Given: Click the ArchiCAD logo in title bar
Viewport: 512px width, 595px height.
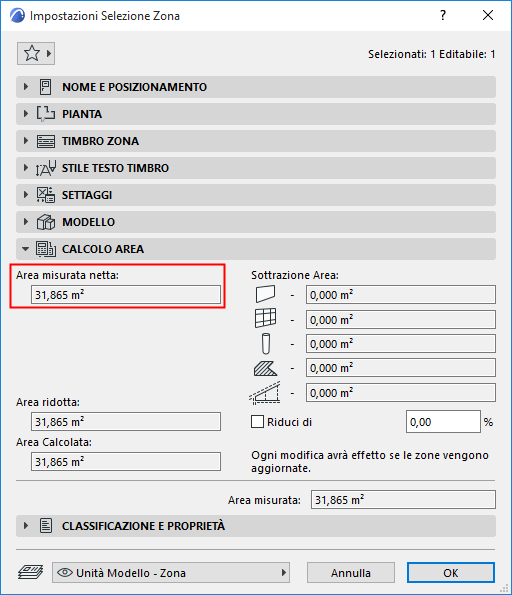Looking at the screenshot, I should point(17,16).
